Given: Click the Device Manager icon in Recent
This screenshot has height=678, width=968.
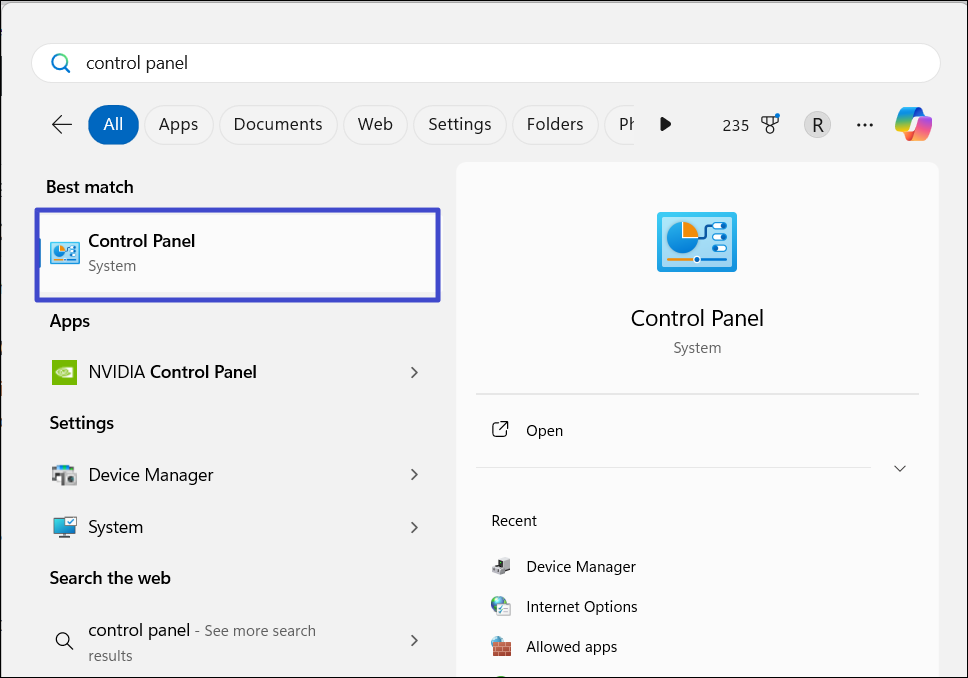Looking at the screenshot, I should [501, 567].
